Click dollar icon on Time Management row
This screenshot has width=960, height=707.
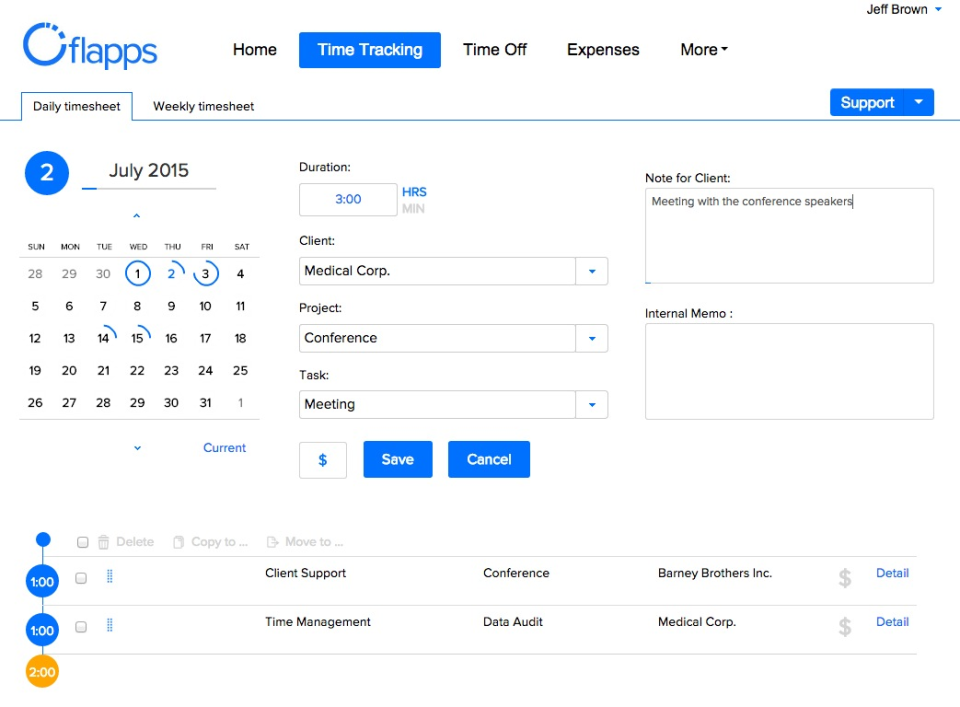point(845,626)
